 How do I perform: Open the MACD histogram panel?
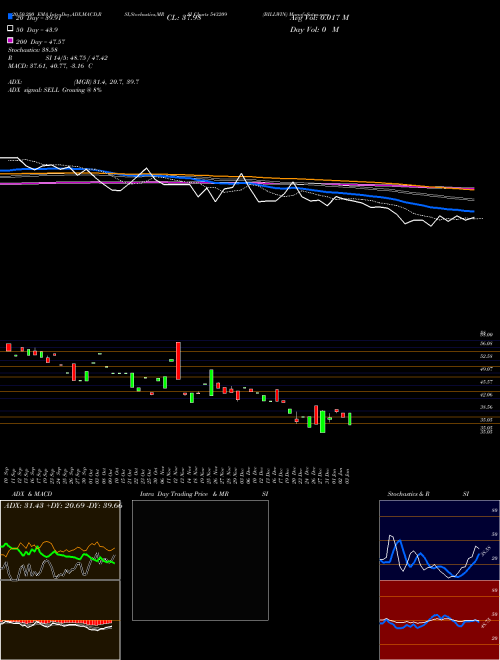point(60,620)
